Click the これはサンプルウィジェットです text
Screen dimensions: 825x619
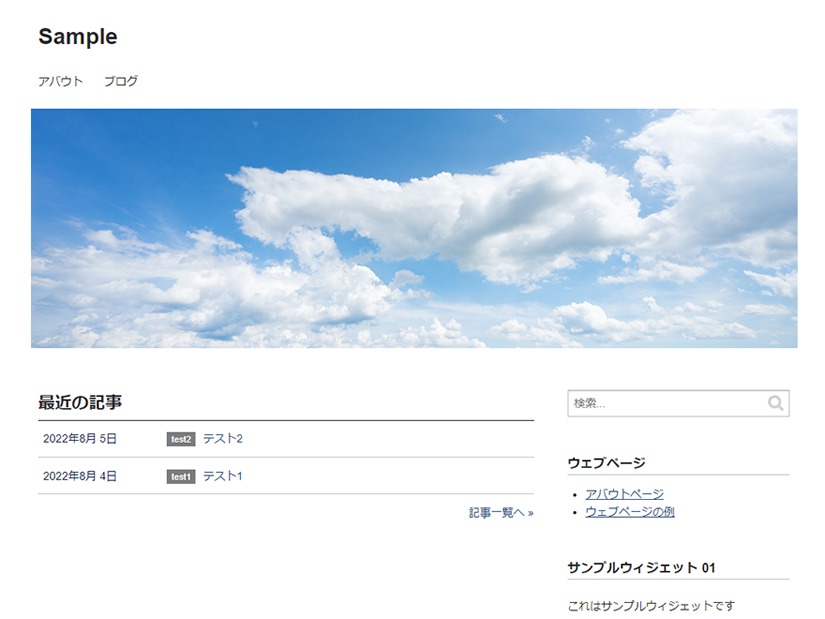(651, 606)
